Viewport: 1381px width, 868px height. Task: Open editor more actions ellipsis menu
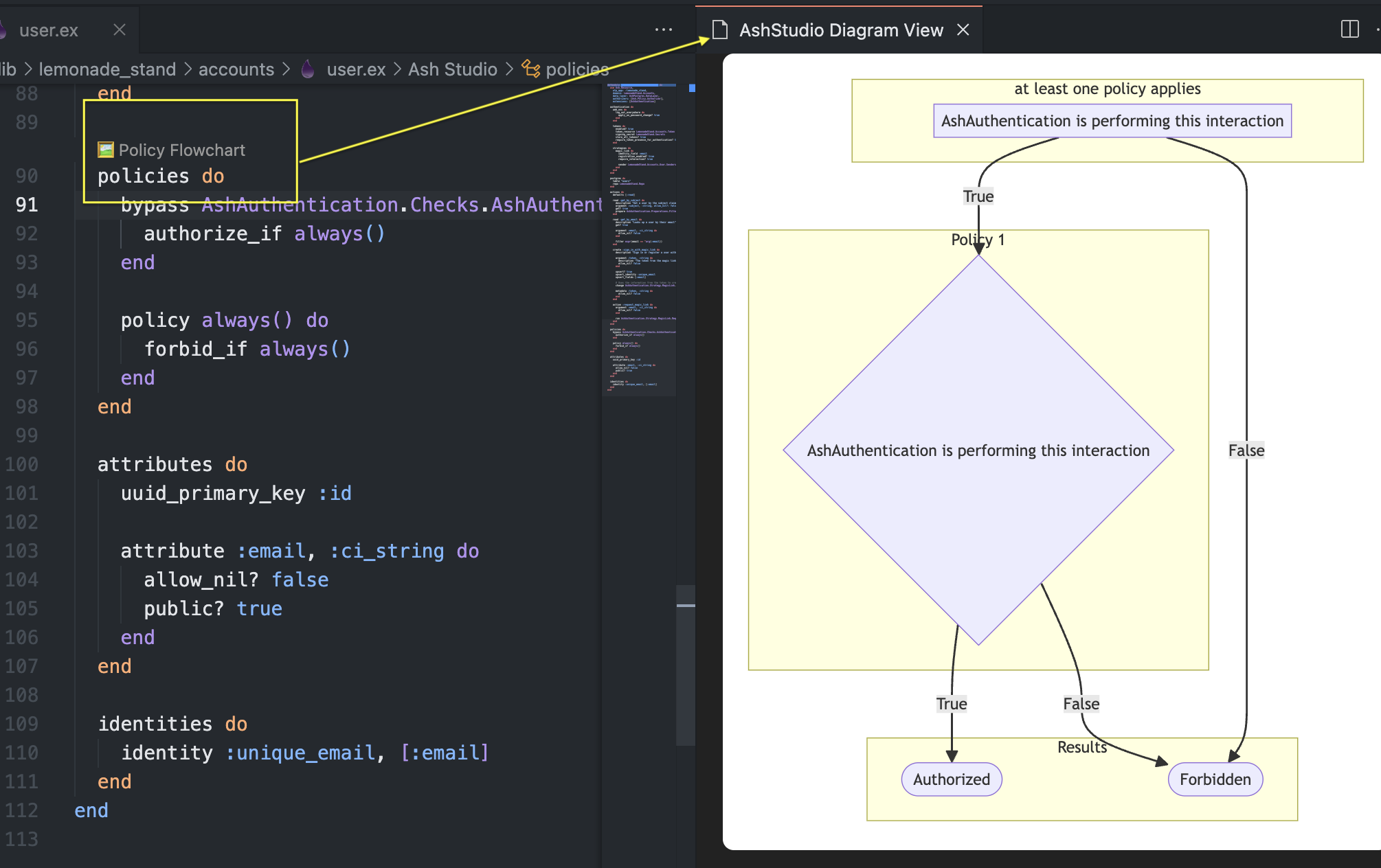tap(664, 30)
